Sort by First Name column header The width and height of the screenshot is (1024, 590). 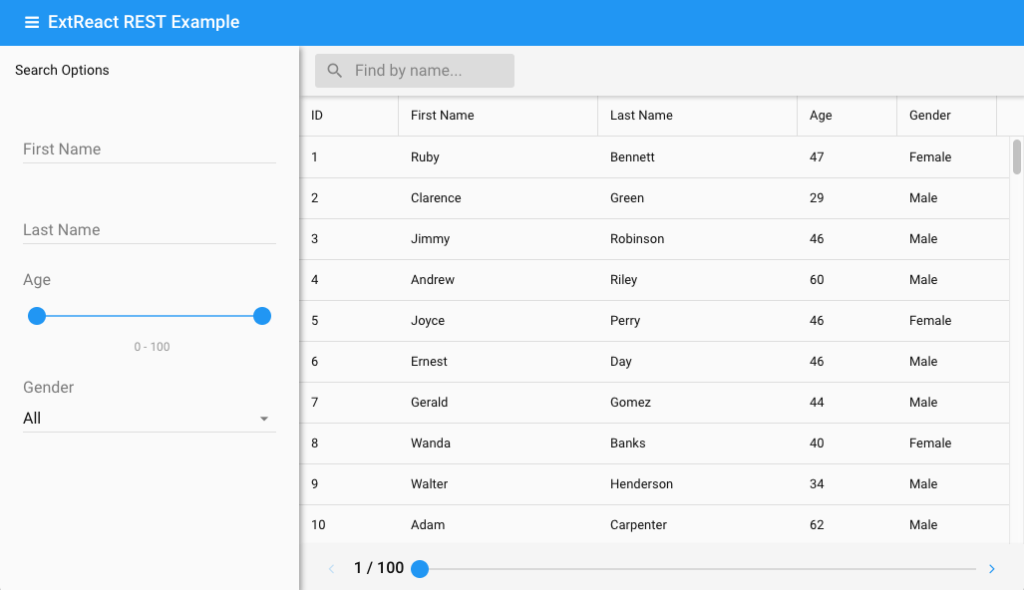tap(497, 116)
